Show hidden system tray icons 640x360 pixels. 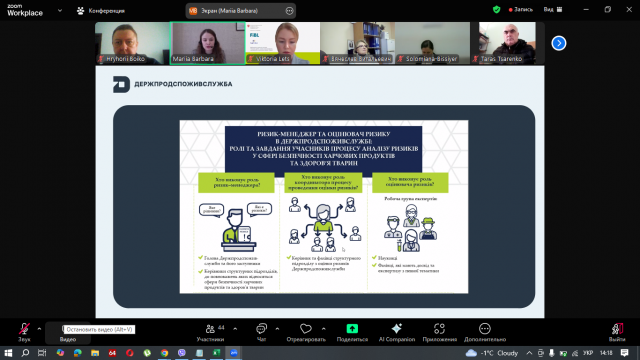[529, 353]
